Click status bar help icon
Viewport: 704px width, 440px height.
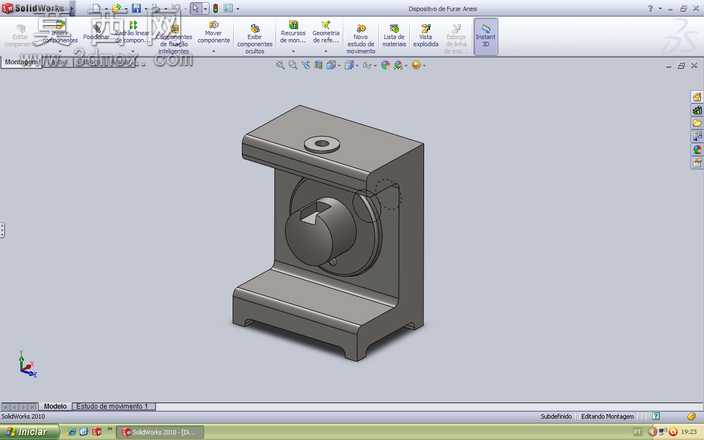point(656,416)
